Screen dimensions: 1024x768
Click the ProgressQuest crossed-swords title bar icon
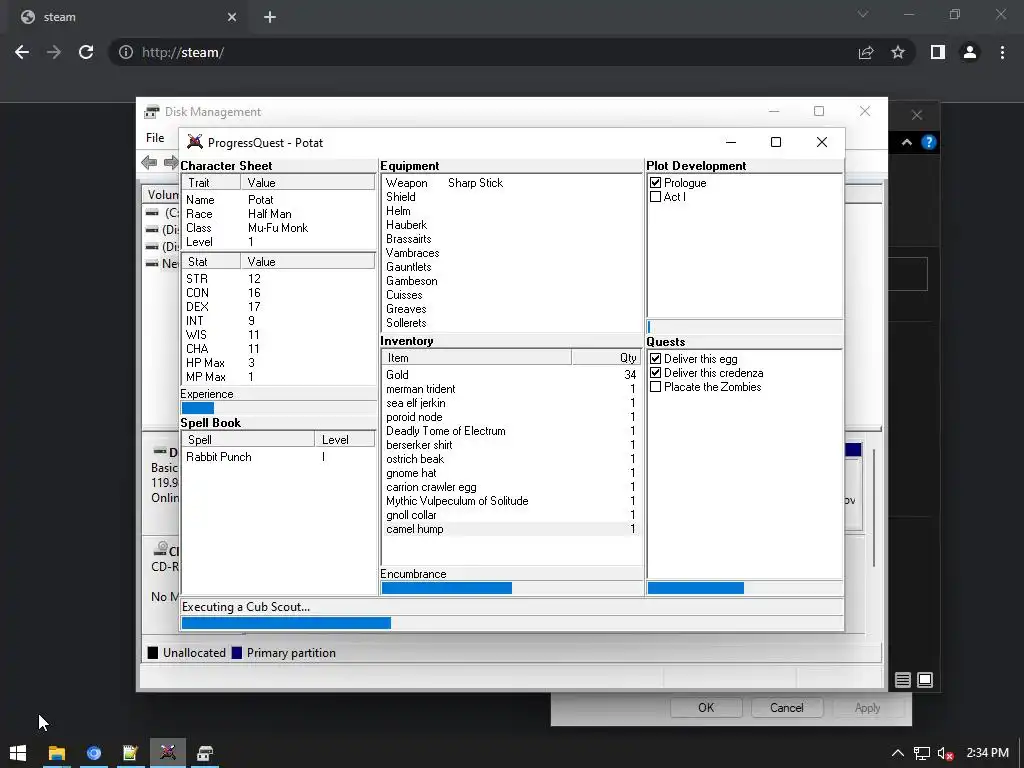[x=195, y=142]
